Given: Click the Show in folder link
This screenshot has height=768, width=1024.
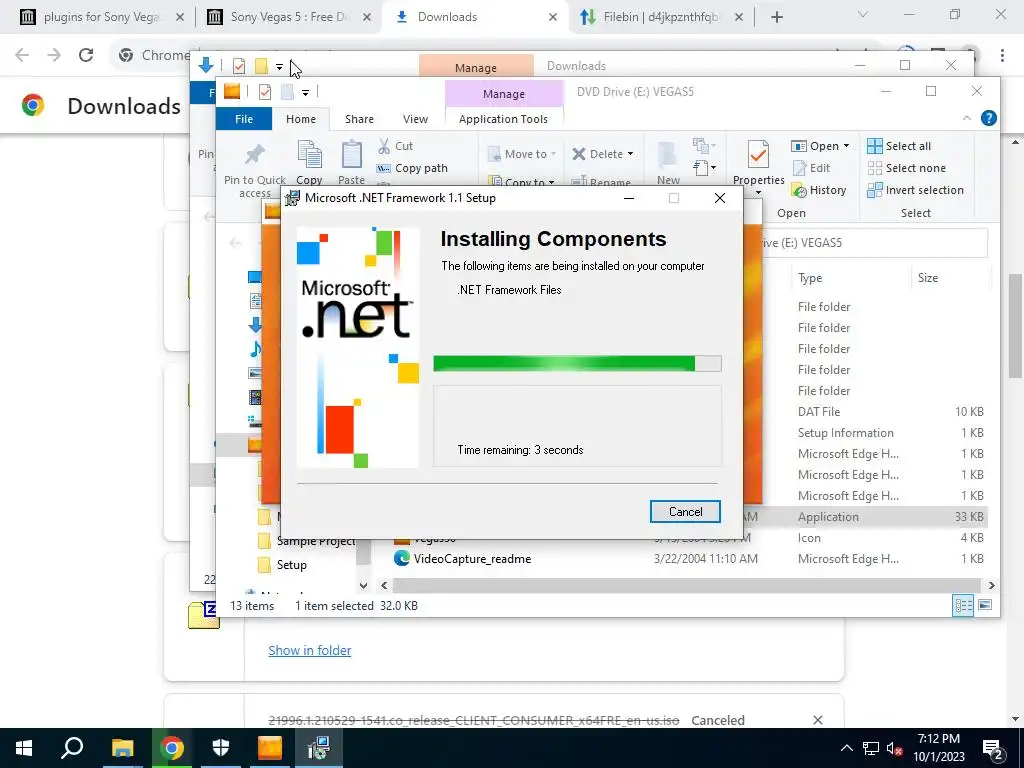Looking at the screenshot, I should [310, 650].
